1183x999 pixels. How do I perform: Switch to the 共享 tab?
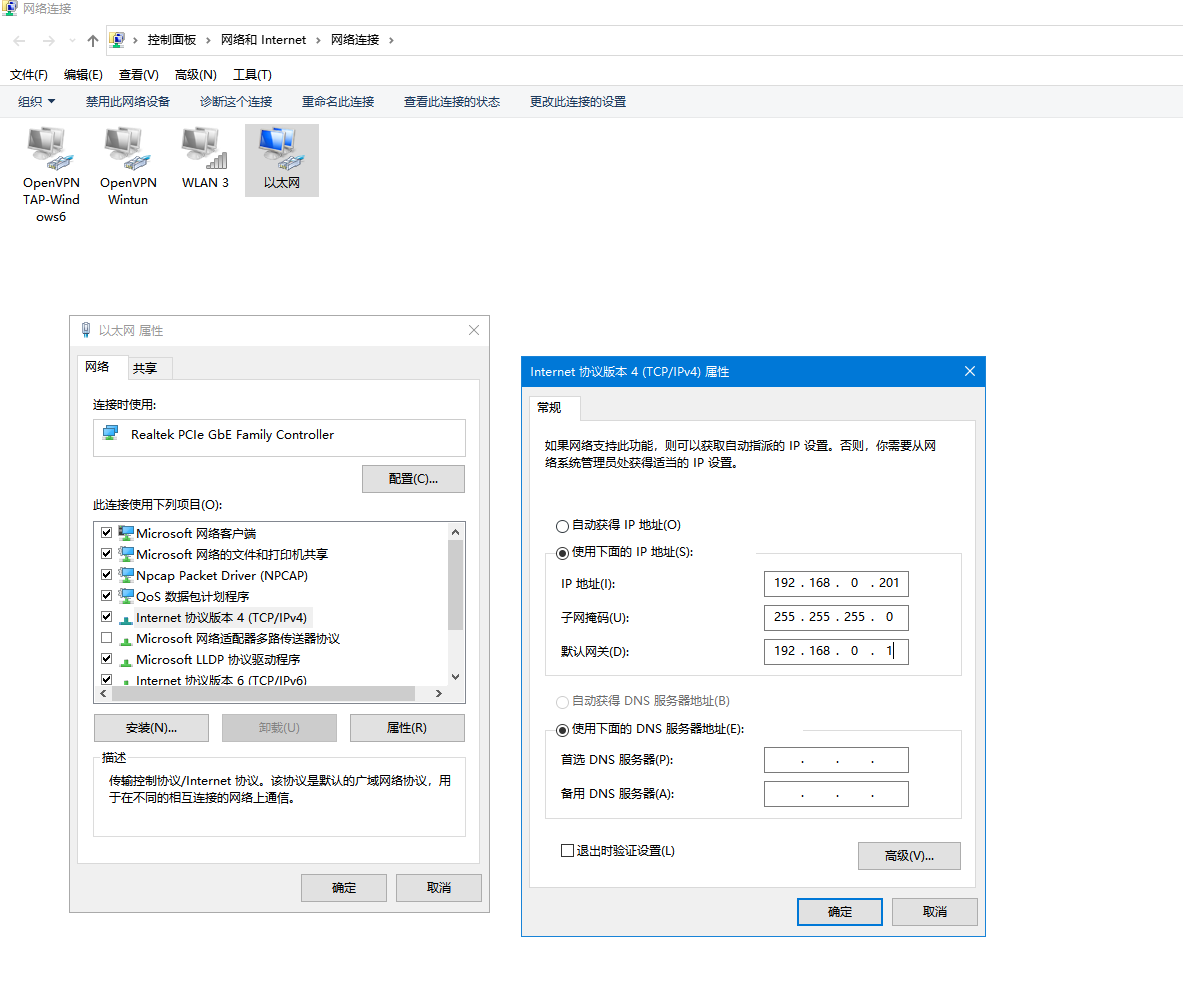(x=145, y=368)
